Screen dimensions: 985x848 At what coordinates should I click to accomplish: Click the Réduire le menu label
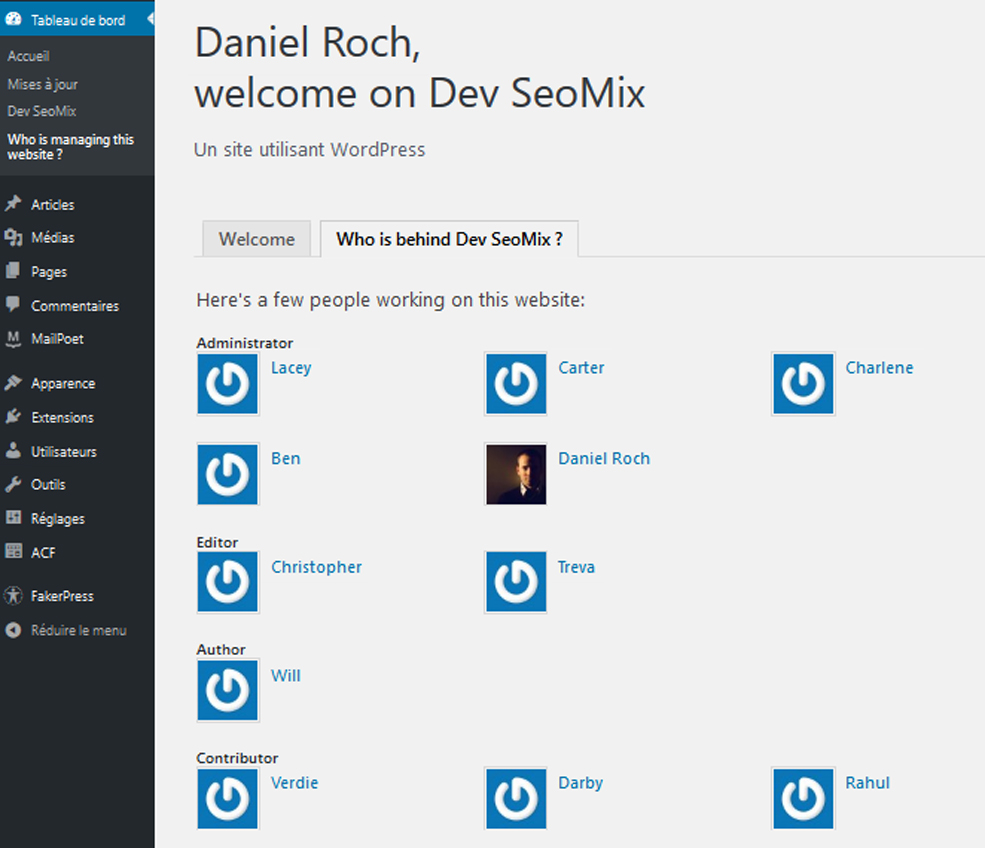click(79, 631)
